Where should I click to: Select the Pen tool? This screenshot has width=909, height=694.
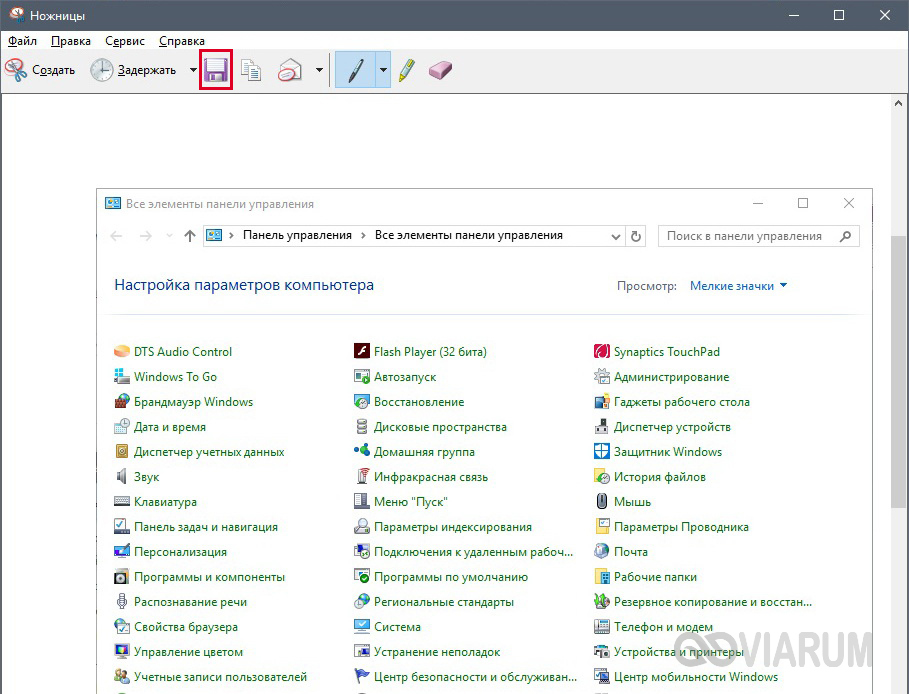(x=356, y=70)
